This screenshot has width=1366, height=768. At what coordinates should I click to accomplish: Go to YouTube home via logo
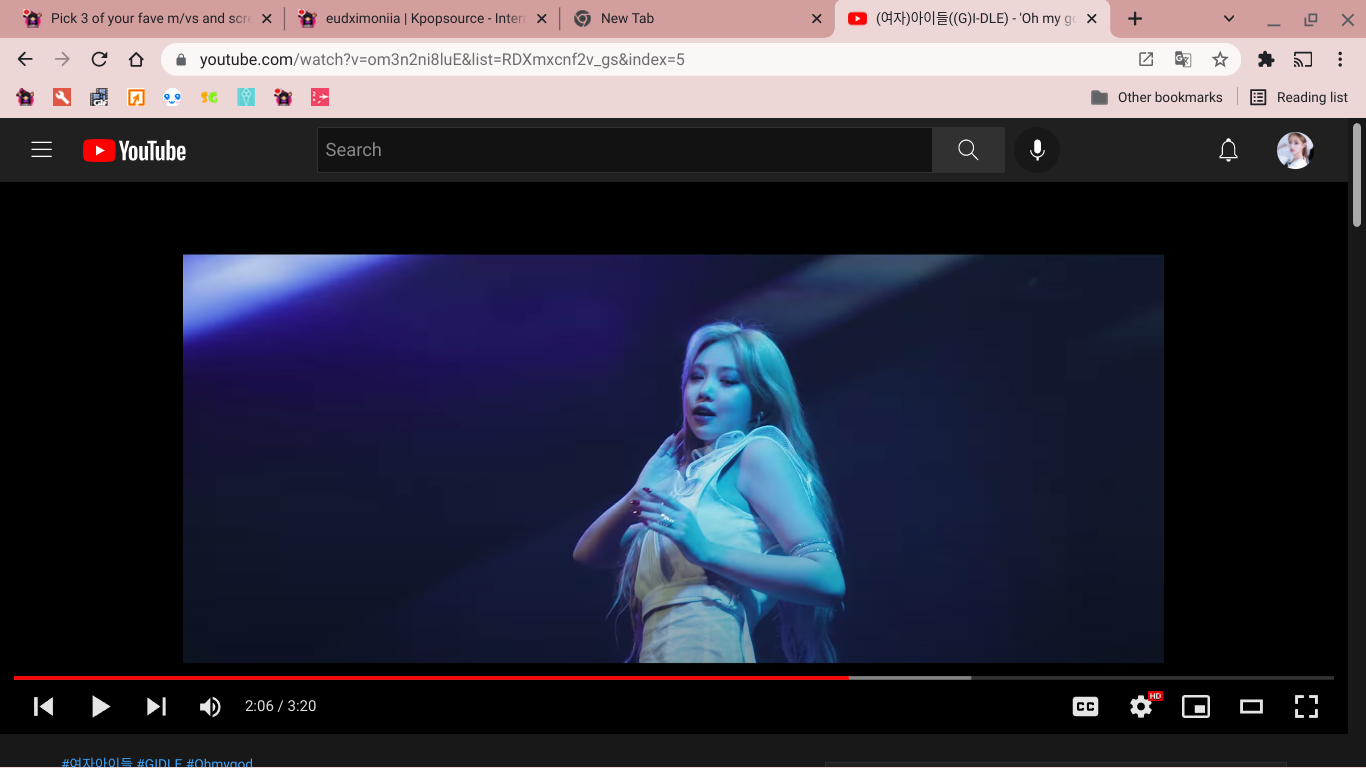pyautogui.click(x=134, y=150)
